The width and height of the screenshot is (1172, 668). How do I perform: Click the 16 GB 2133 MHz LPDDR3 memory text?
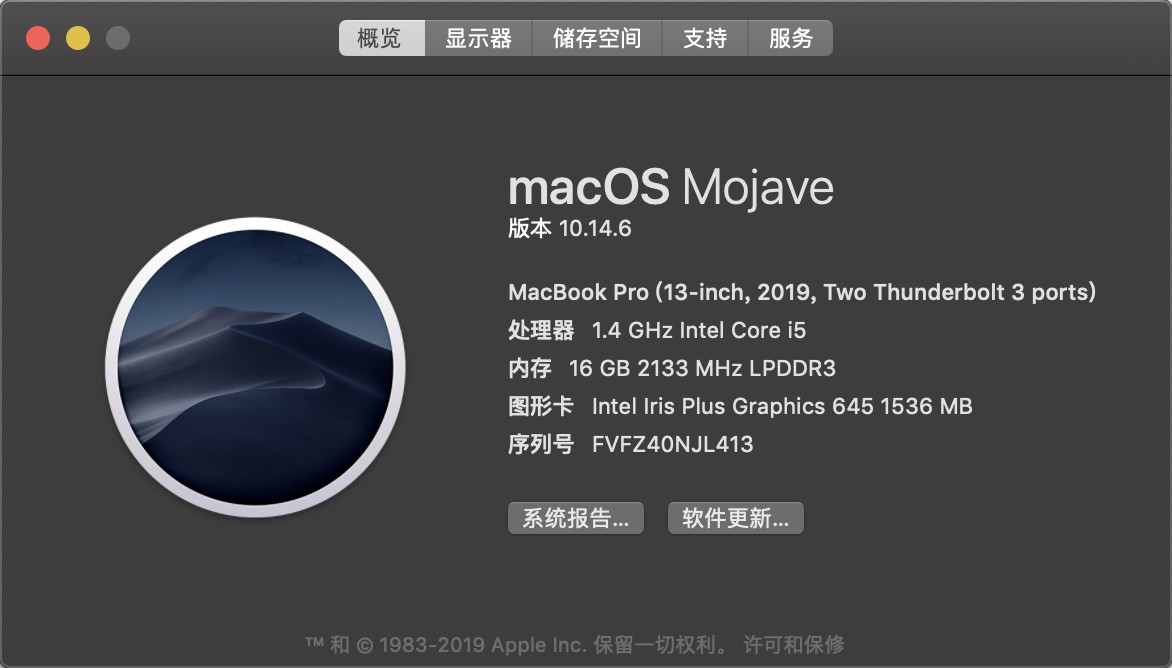[x=702, y=368]
